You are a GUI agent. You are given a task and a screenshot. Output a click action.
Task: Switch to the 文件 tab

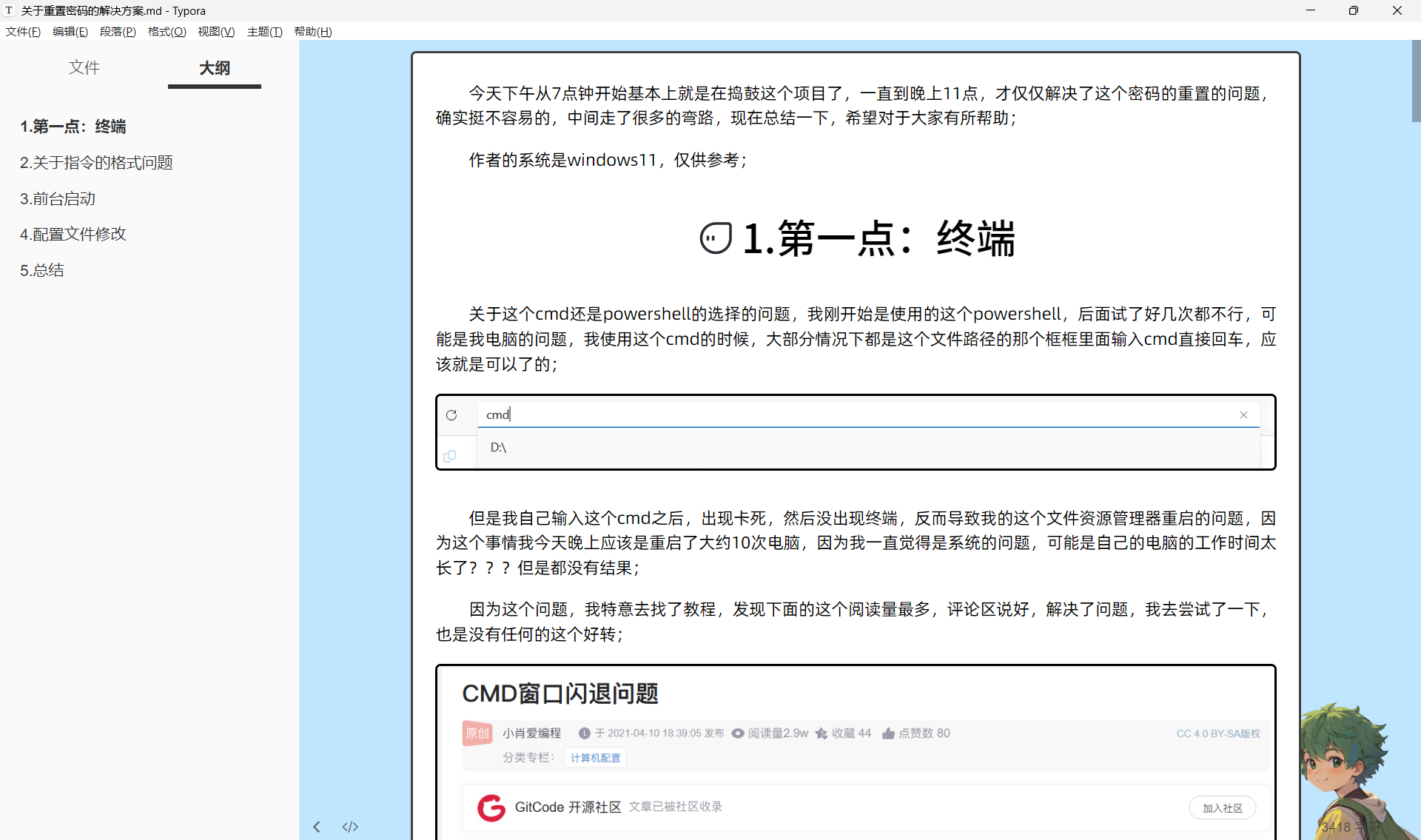84,67
